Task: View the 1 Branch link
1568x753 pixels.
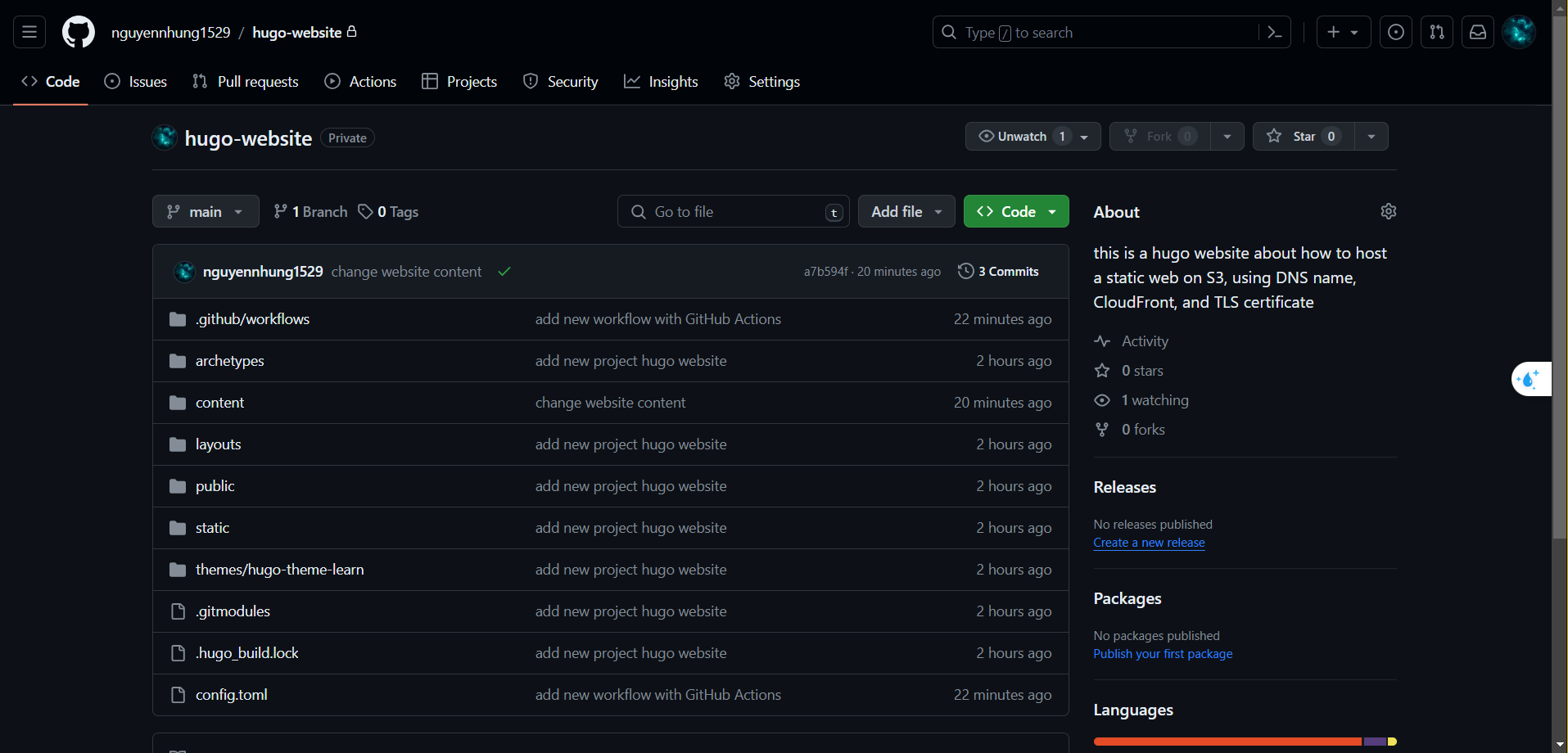Action: [x=310, y=212]
